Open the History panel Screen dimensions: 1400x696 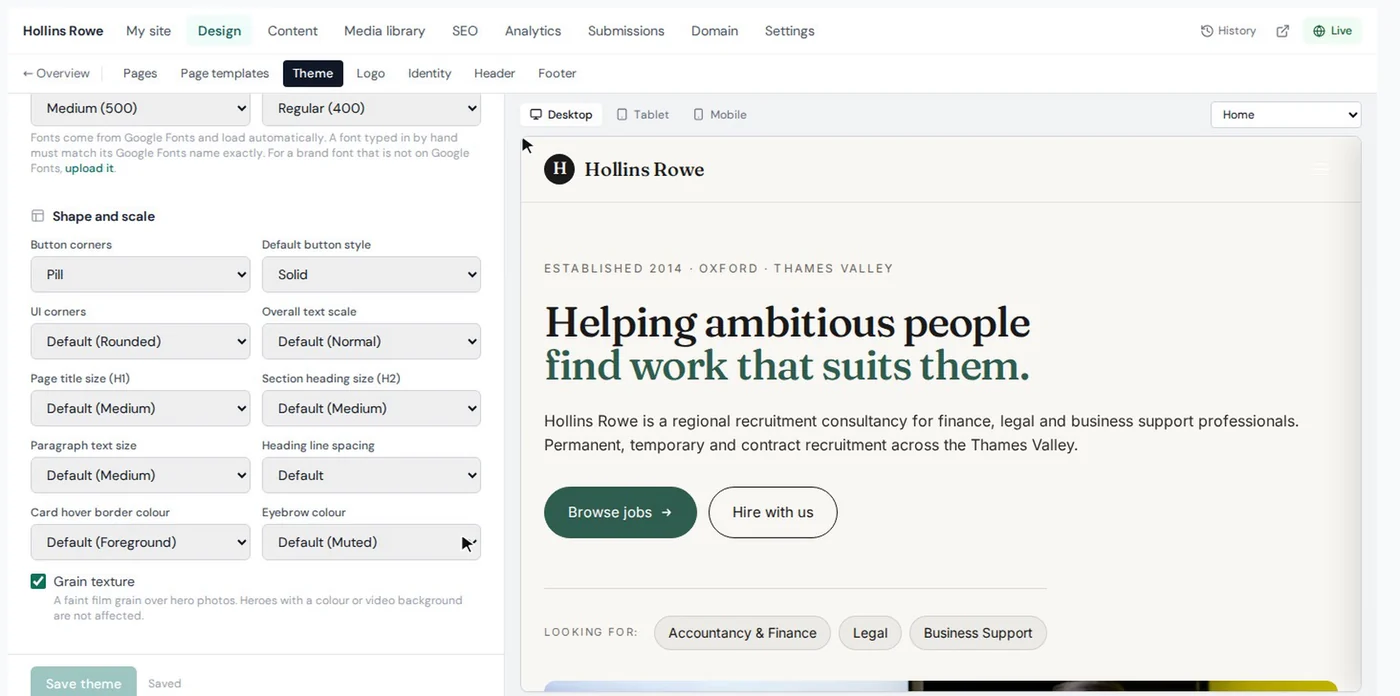(1228, 31)
